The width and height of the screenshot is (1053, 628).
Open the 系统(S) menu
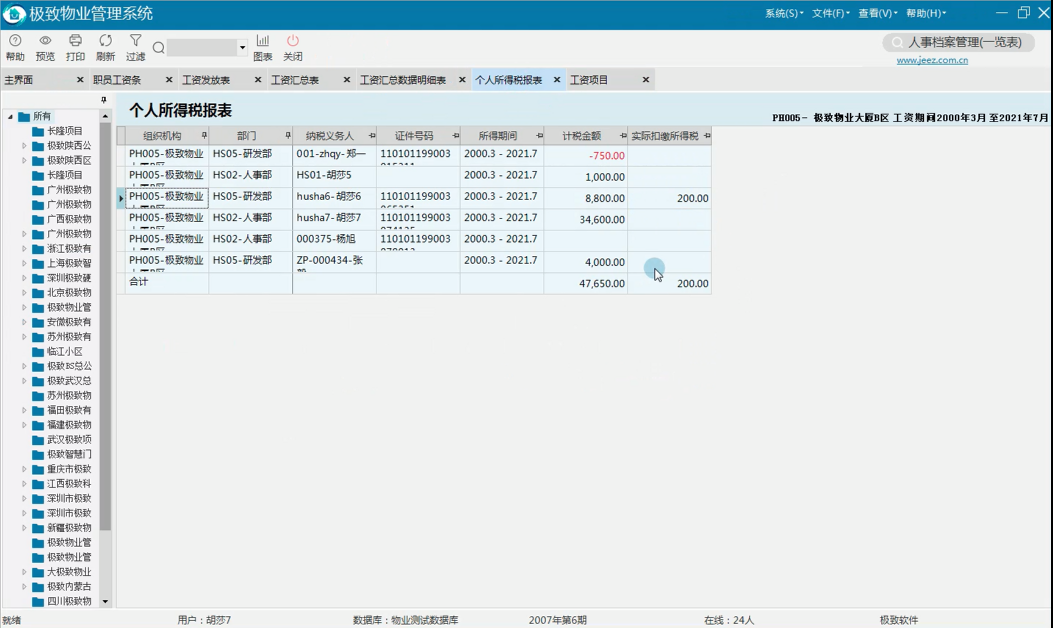click(783, 14)
